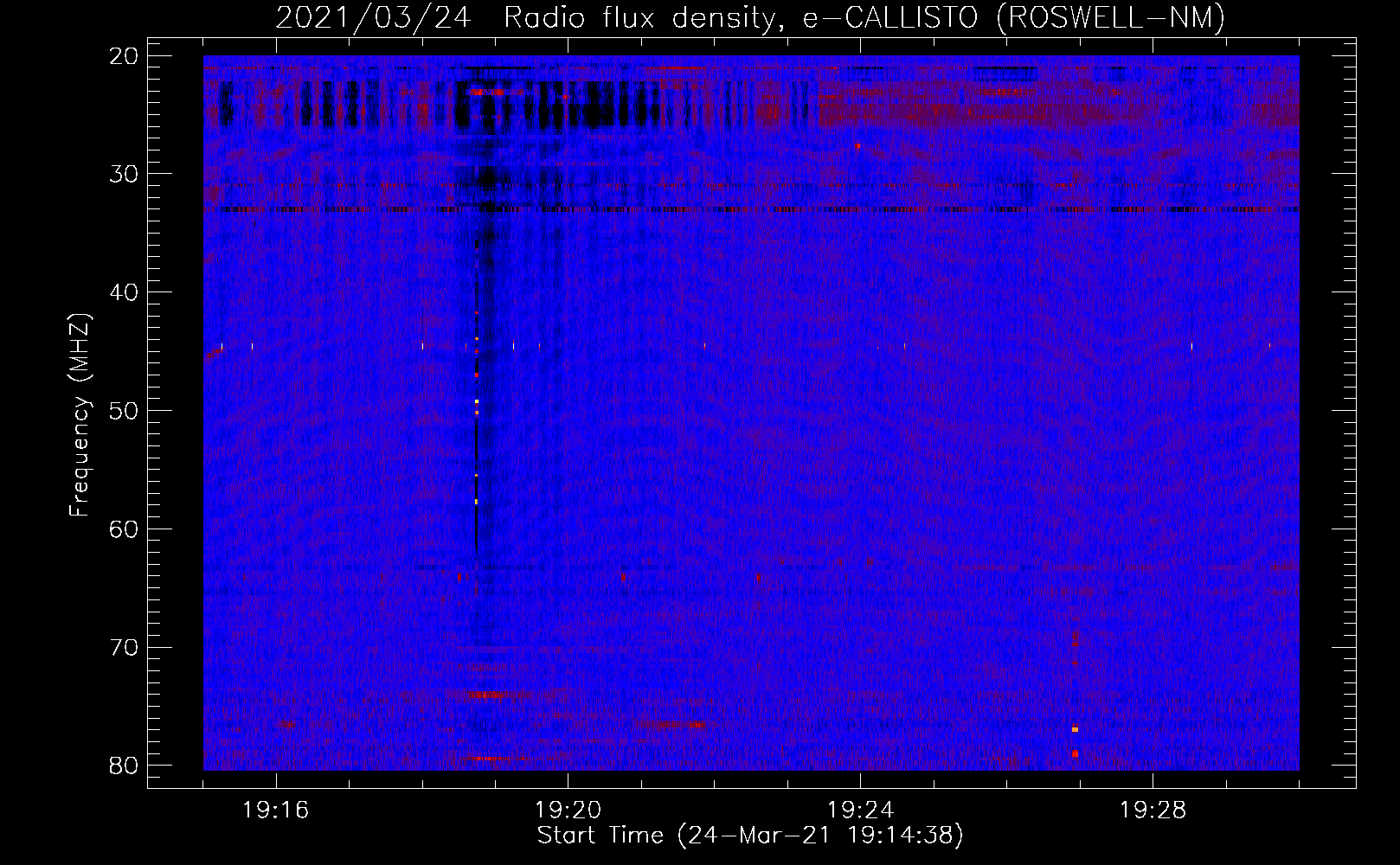Image resolution: width=1400 pixels, height=865 pixels.
Task: Click the 19:24 time tick label
Action: pyautogui.click(x=861, y=811)
